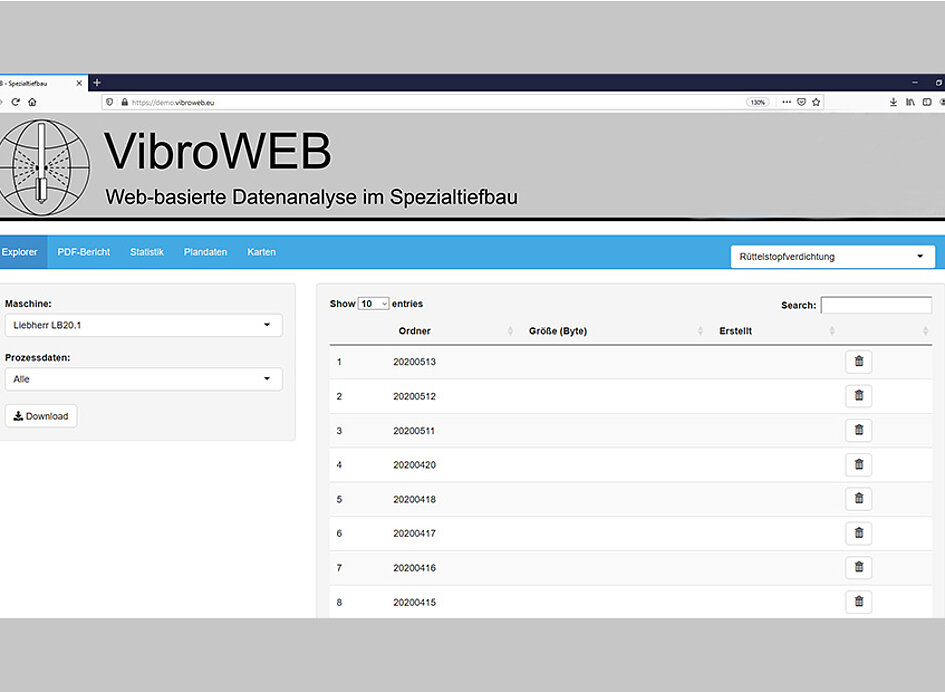
Task: Select folder entry 20200415
Action: [x=415, y=602]
